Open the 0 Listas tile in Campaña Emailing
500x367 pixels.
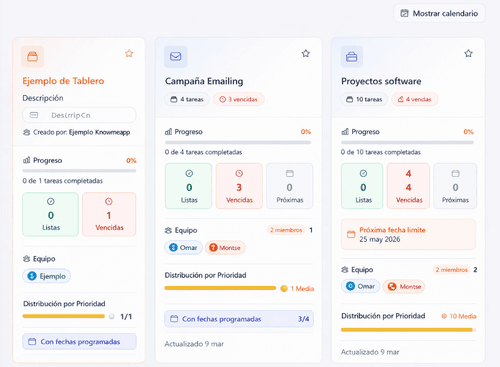tap(189, 186)
